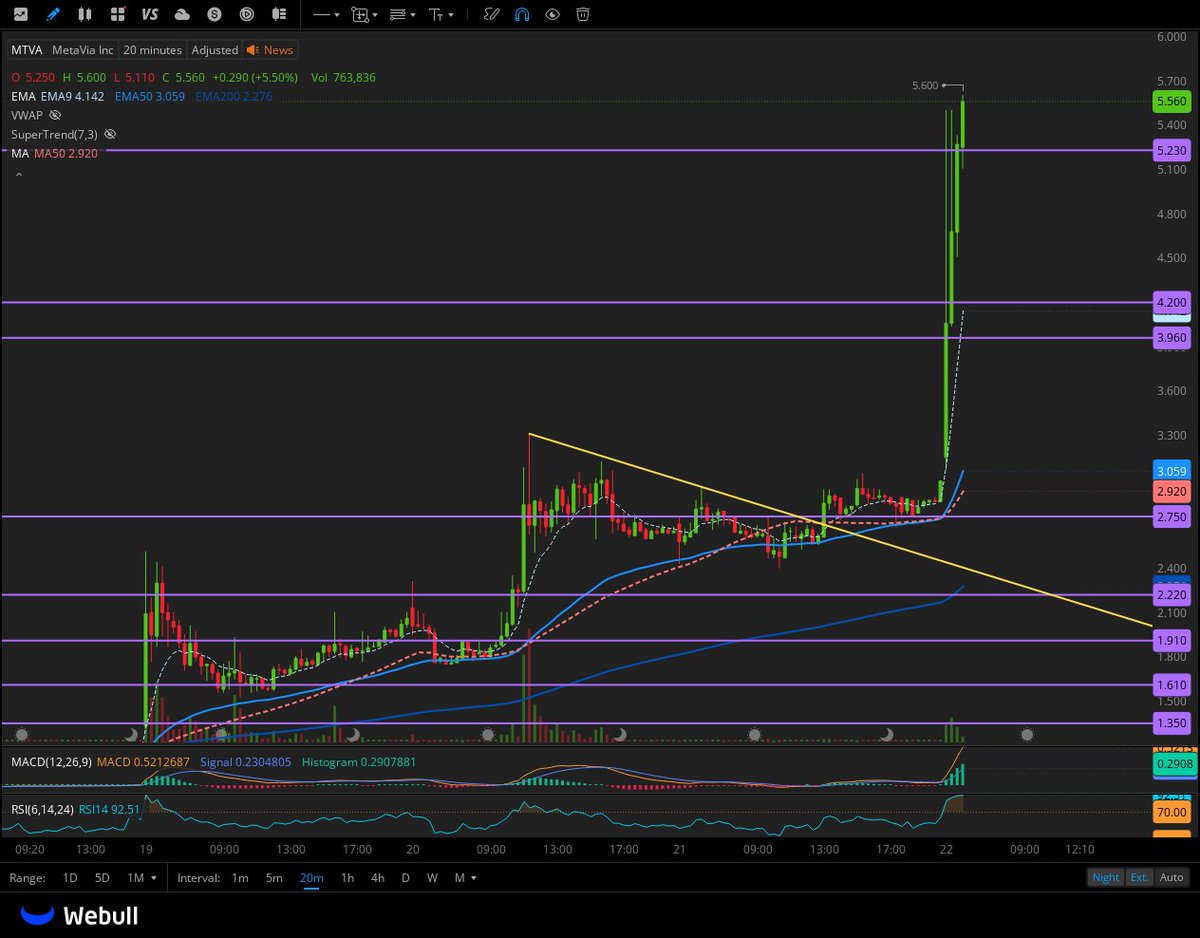Click the 1.910 purple price level label
The width and height of the screenshot is (1200, 938).
point(1171,641)
